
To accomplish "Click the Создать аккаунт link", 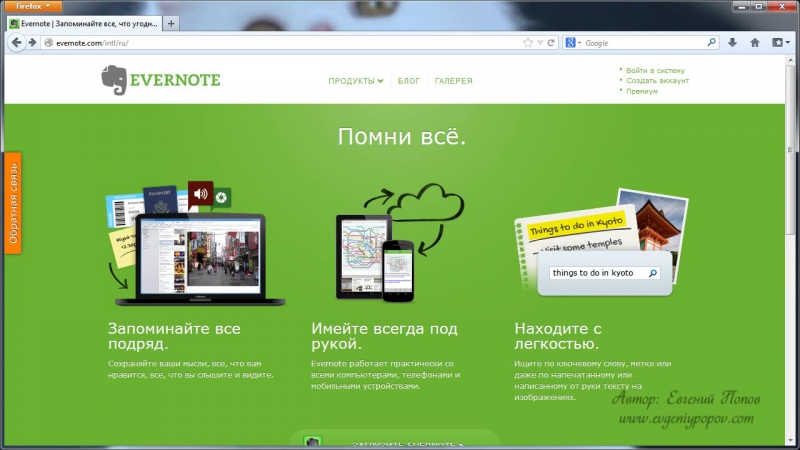I will tap(658, 81).
